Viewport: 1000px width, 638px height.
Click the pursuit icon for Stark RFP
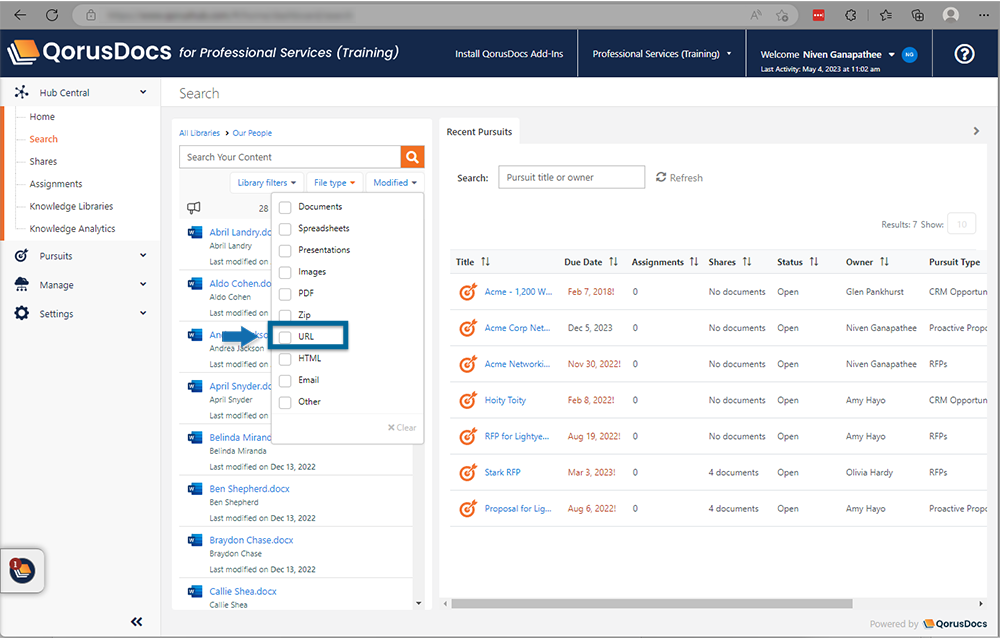click(x=468, y=473)
